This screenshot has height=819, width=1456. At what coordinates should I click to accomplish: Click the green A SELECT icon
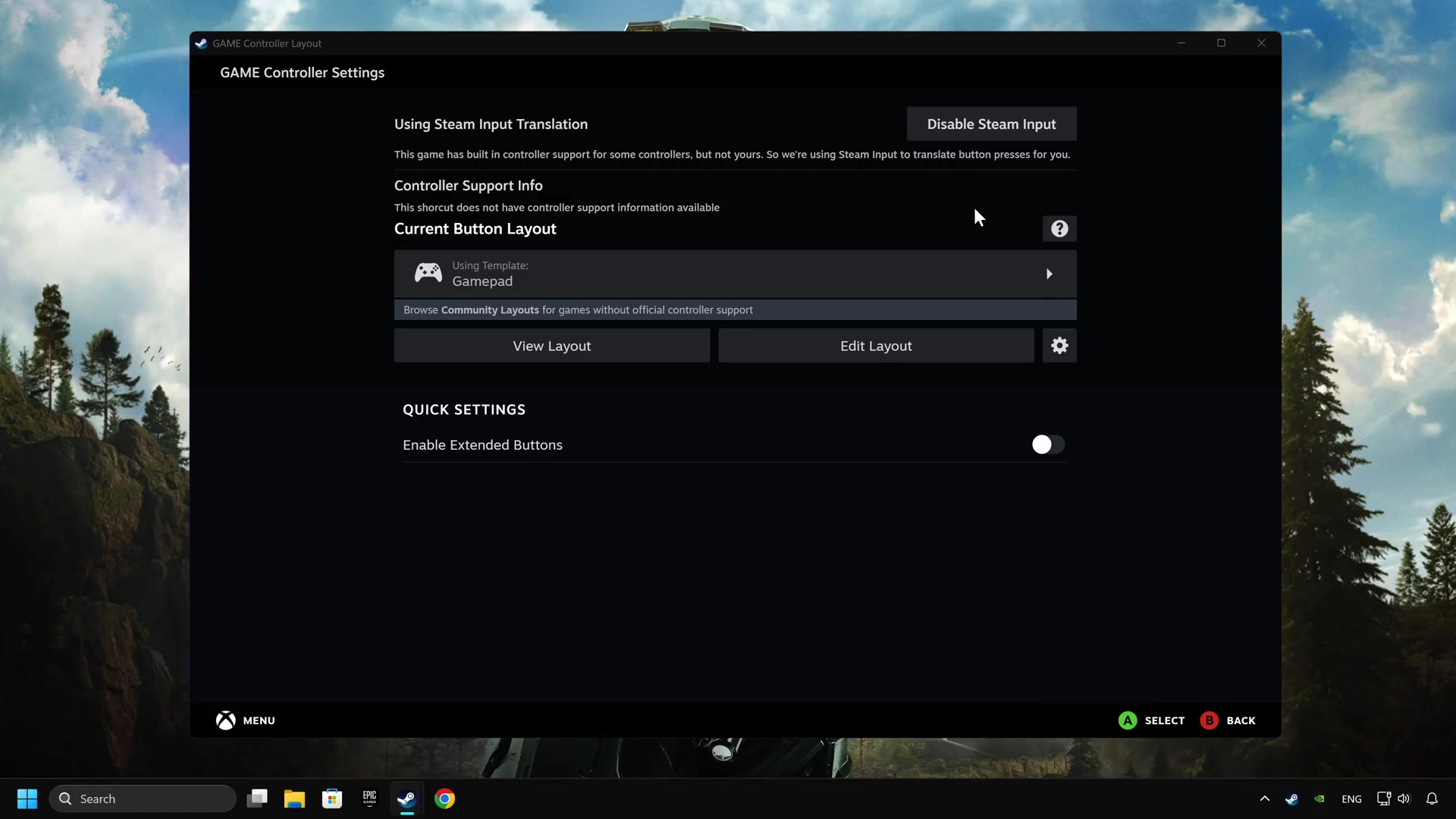(x=1128, y=720)
